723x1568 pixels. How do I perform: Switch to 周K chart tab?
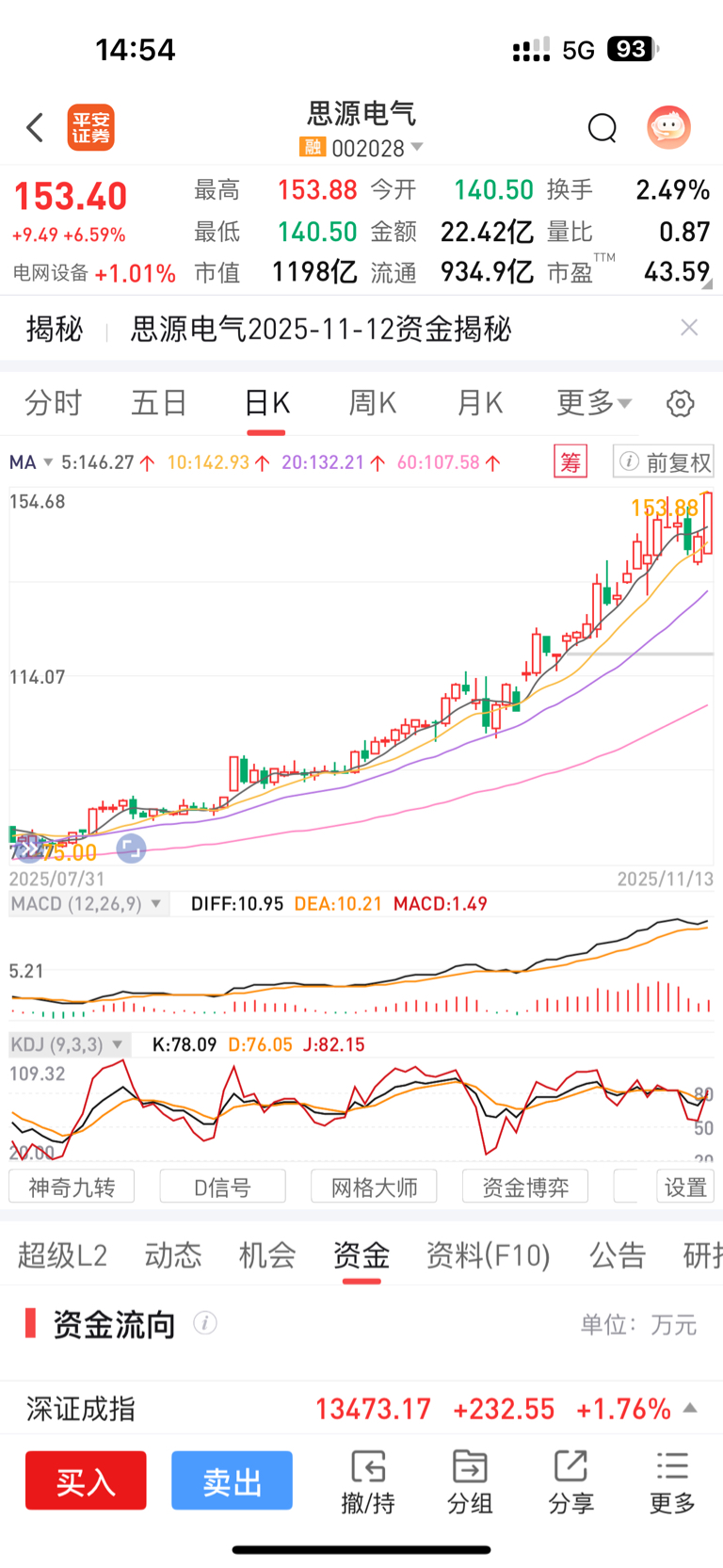pos(372,403)
